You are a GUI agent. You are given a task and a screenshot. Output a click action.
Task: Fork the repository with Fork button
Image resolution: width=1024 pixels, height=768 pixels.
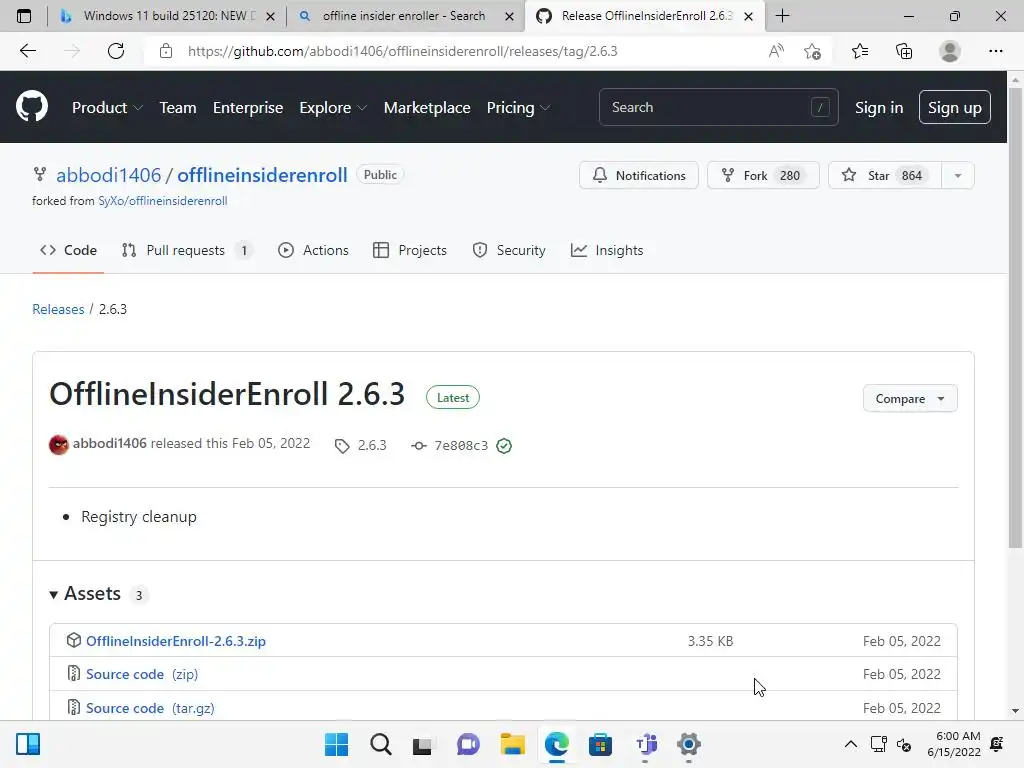click(763, 176)
